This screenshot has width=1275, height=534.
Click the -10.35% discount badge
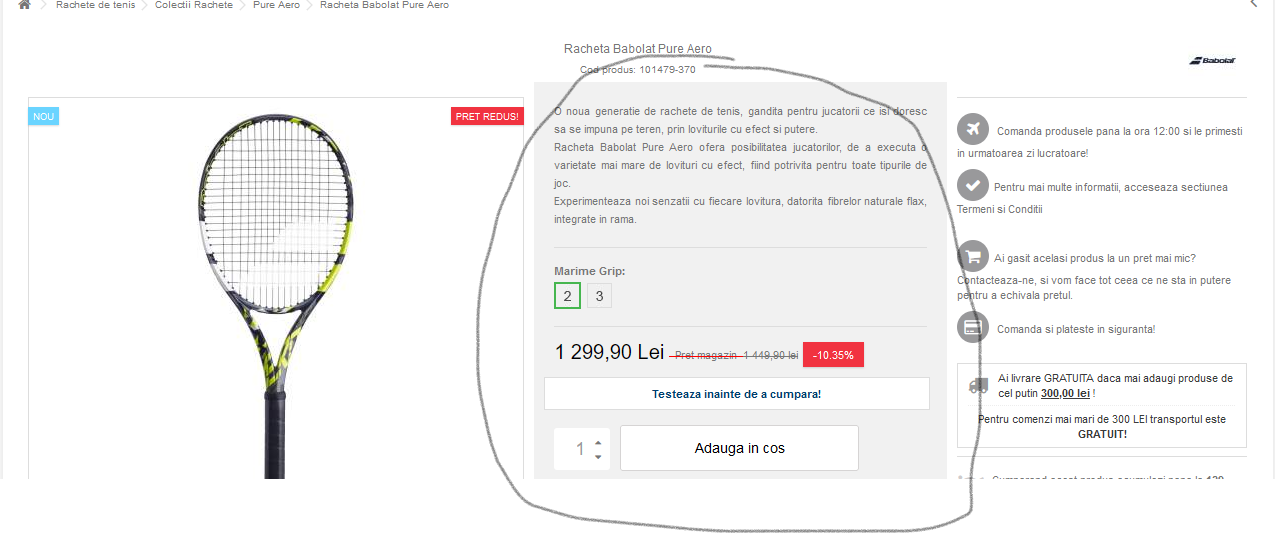(x=834, y=355)
